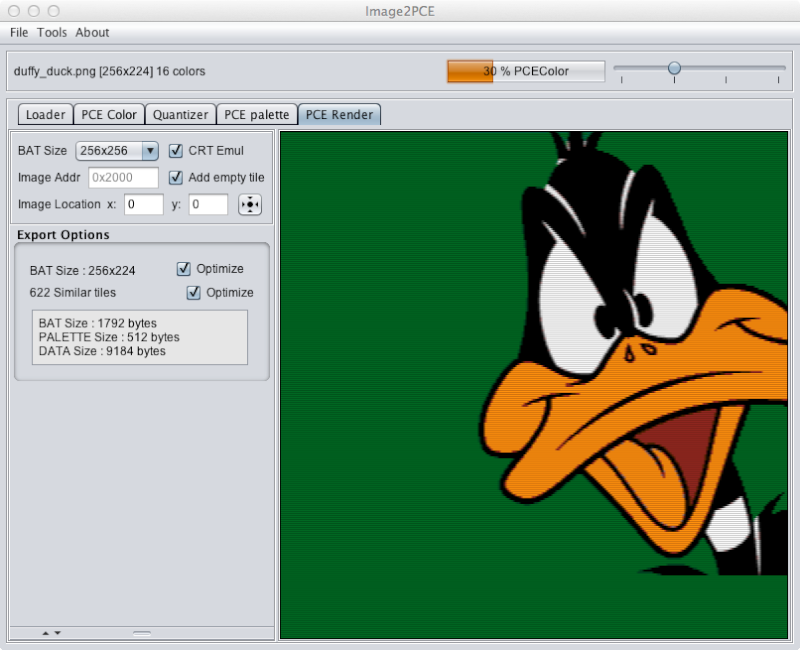Click the 'DATA Size : 9184 bytes' line
The height and width of the screenshot is (650, 800).
[102, 351]
